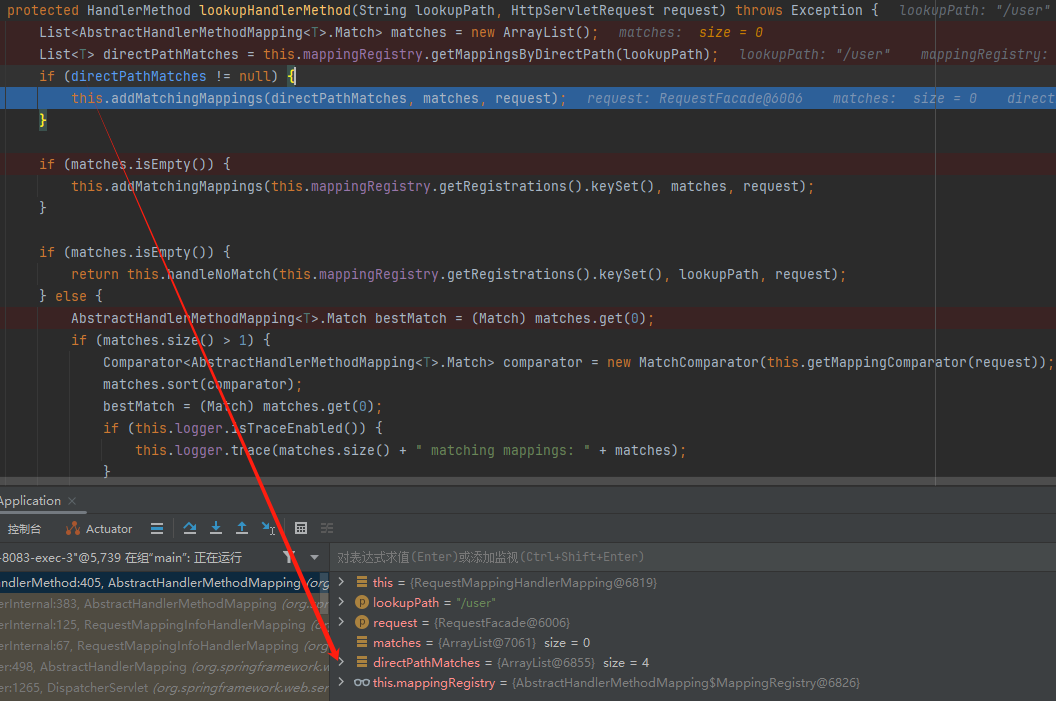Click the editor horizontal scrollbar
Screen dimensions: 1056x701
click(467, 481)
